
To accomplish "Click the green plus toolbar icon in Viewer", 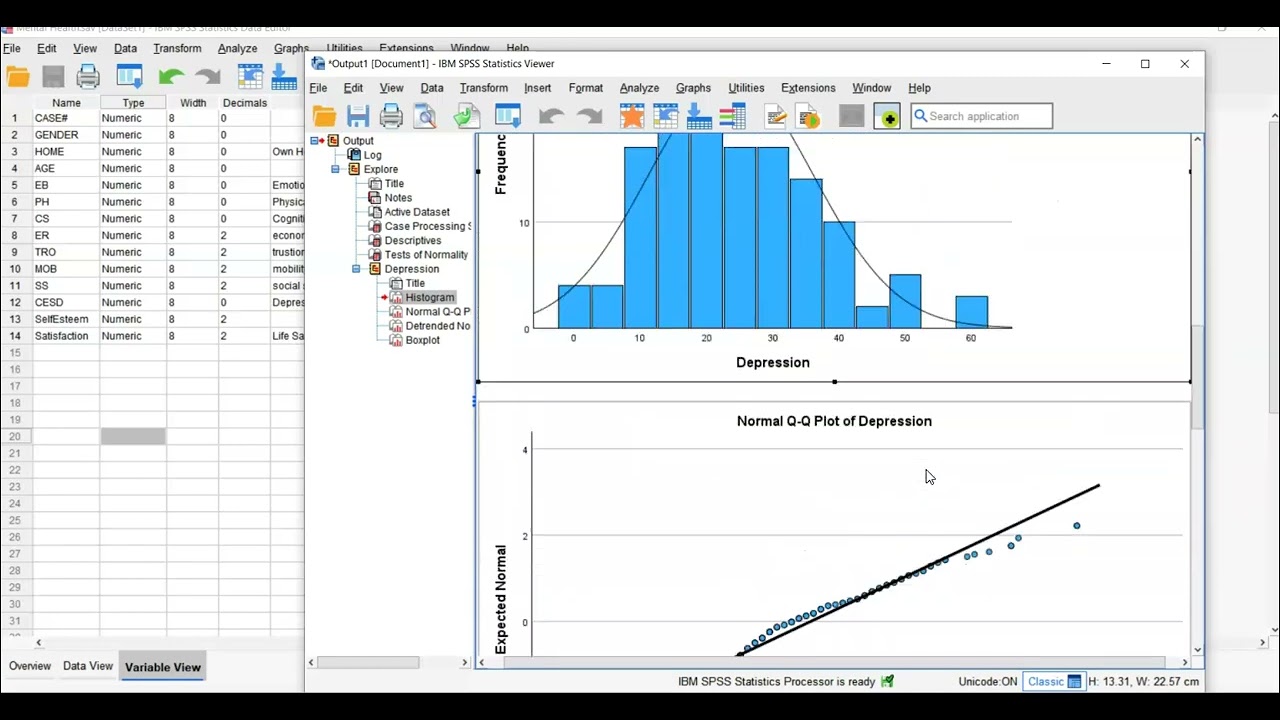I will (887, 117).
